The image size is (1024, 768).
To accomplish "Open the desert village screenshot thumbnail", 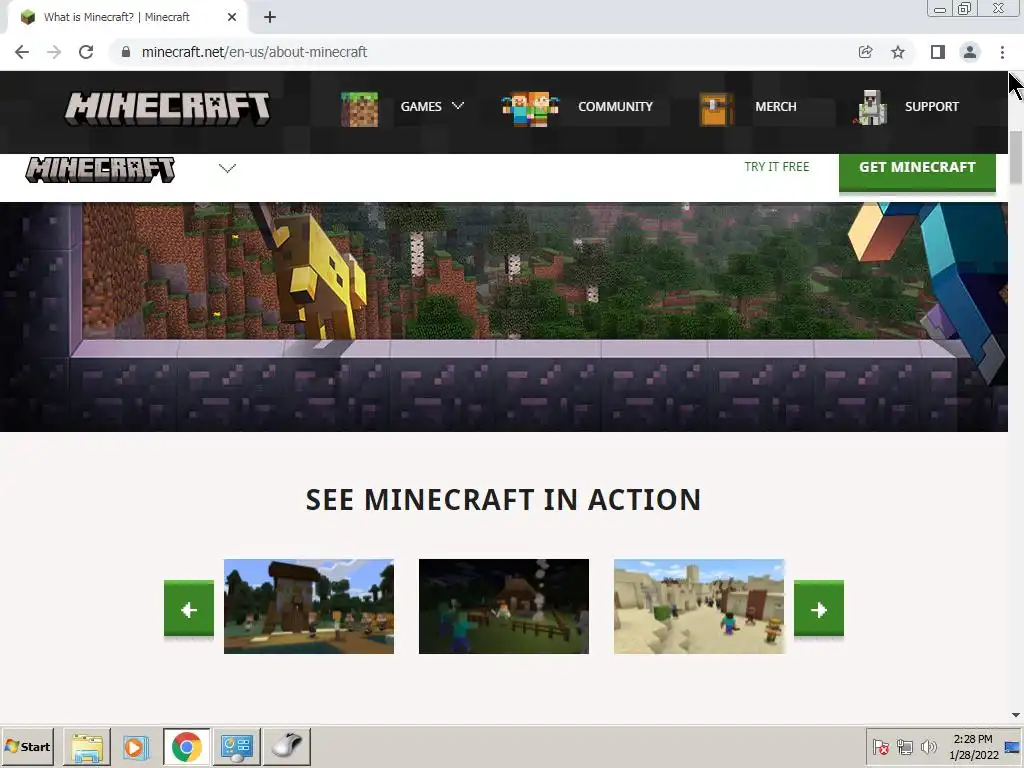I will (699, 606).
